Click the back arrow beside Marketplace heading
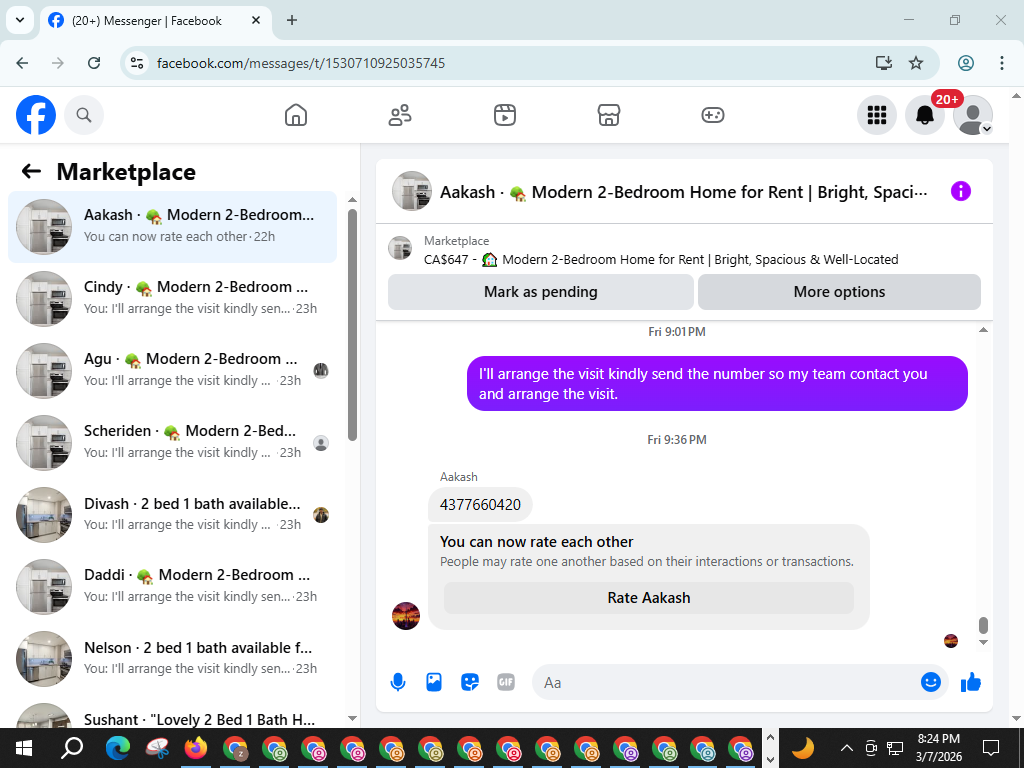Screen dimensions: 1024x768 pos(31,172)
